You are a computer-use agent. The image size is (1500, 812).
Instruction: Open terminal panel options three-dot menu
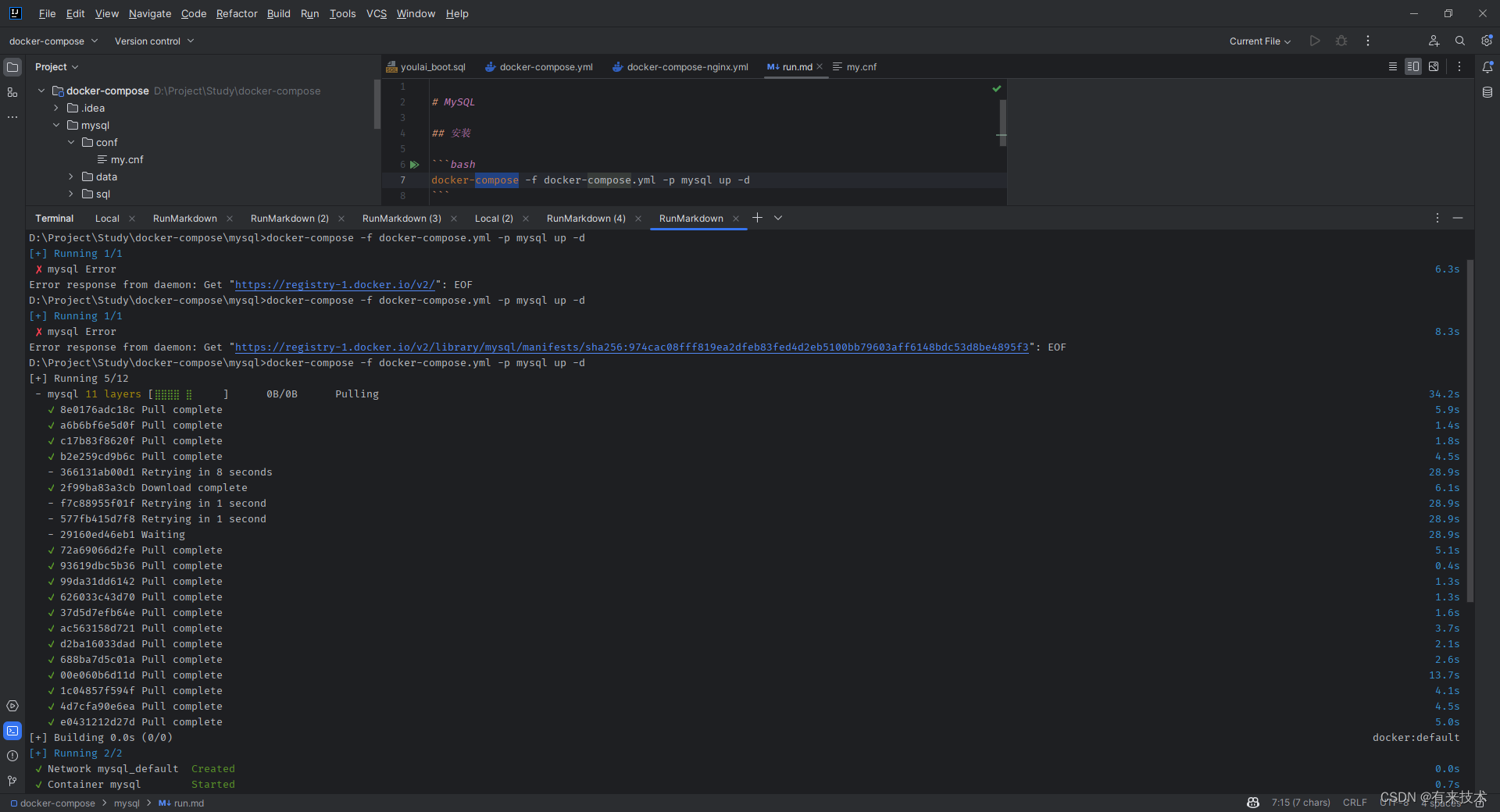[x=1437, y=218]
